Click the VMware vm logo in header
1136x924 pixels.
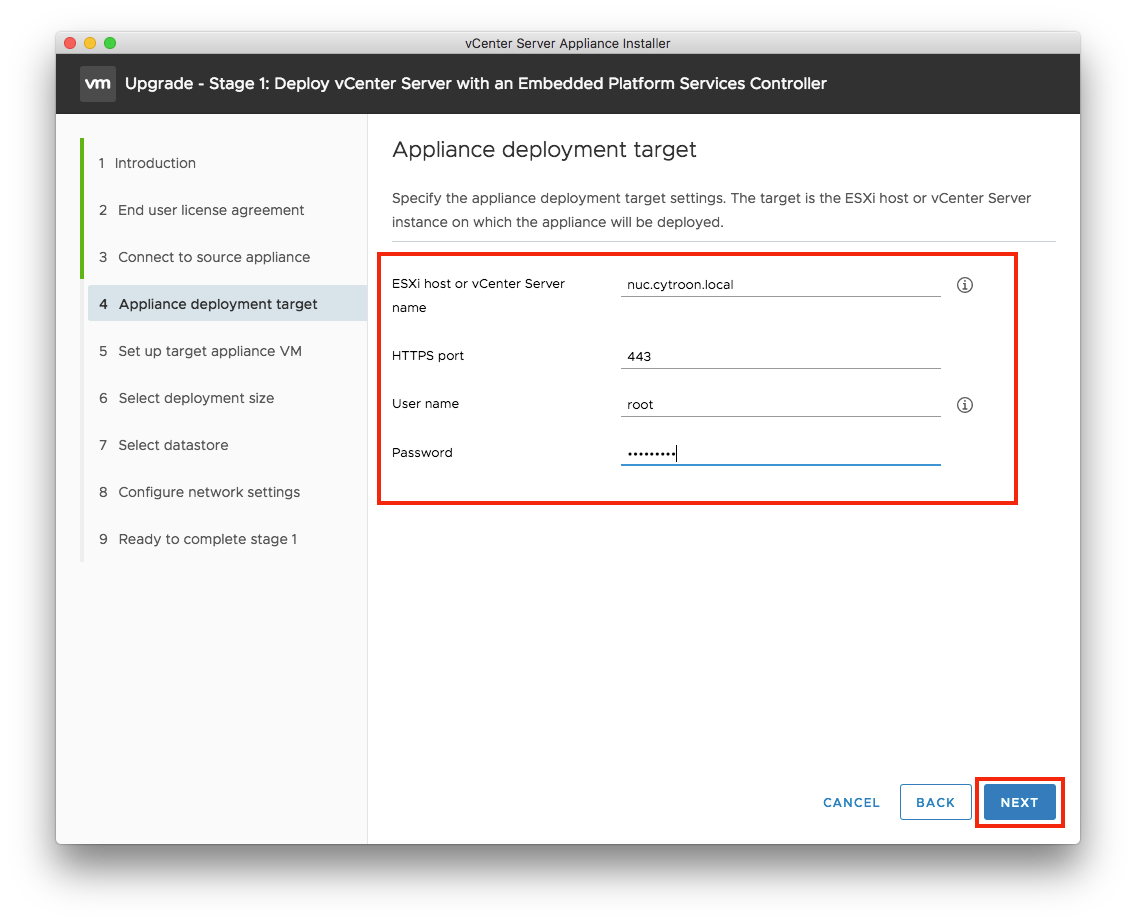[98, 84]
